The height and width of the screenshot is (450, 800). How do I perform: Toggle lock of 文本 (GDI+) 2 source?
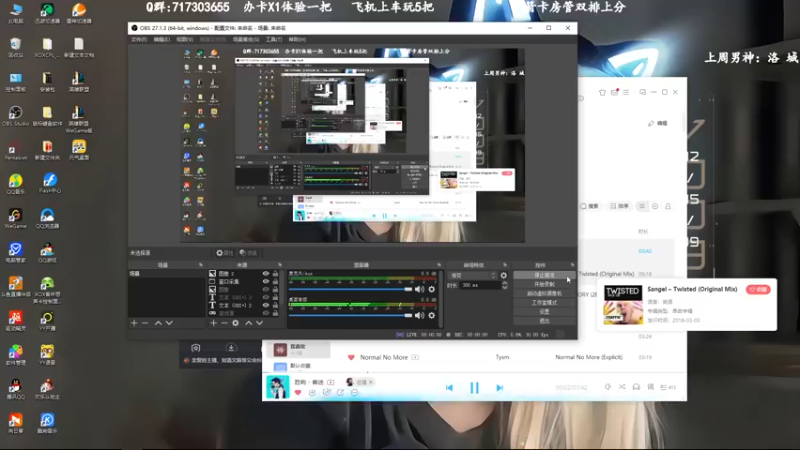(x=276, y=305)
